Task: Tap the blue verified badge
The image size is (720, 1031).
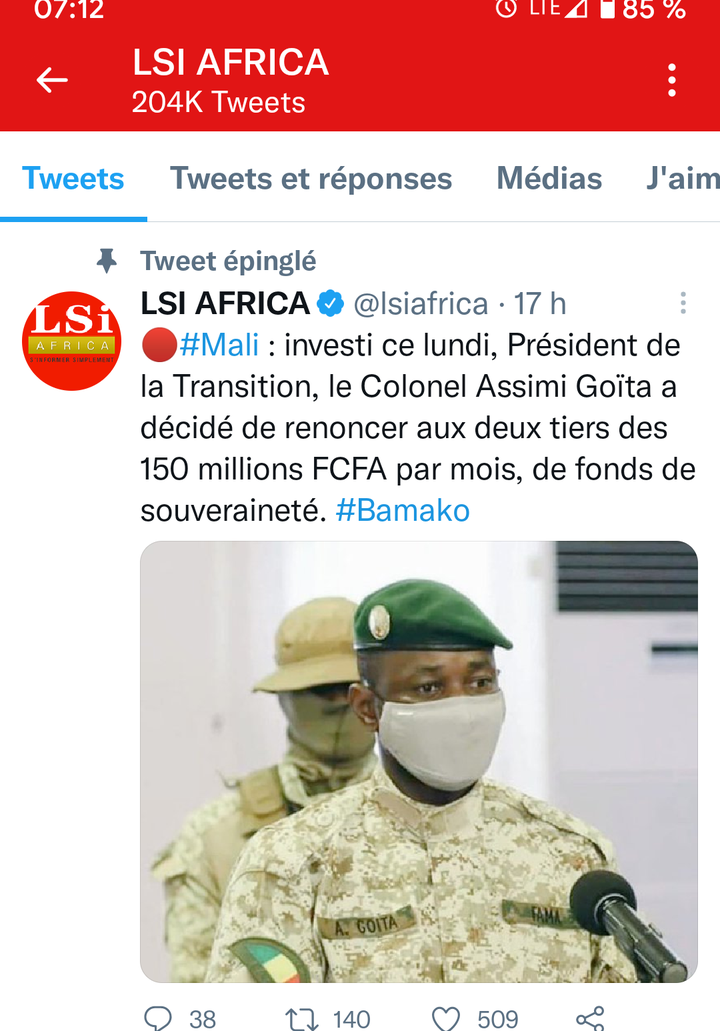Action: (x=331, y=304)
